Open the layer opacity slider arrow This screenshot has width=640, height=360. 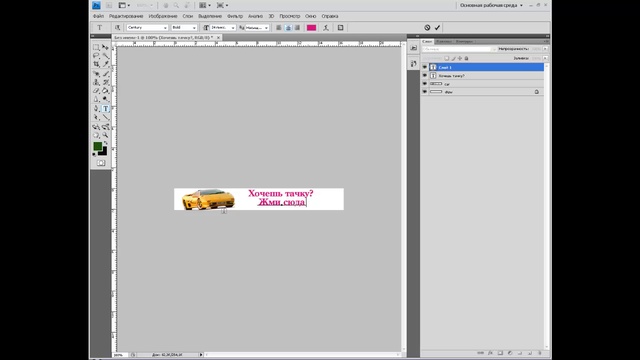(x=545, y=49)
